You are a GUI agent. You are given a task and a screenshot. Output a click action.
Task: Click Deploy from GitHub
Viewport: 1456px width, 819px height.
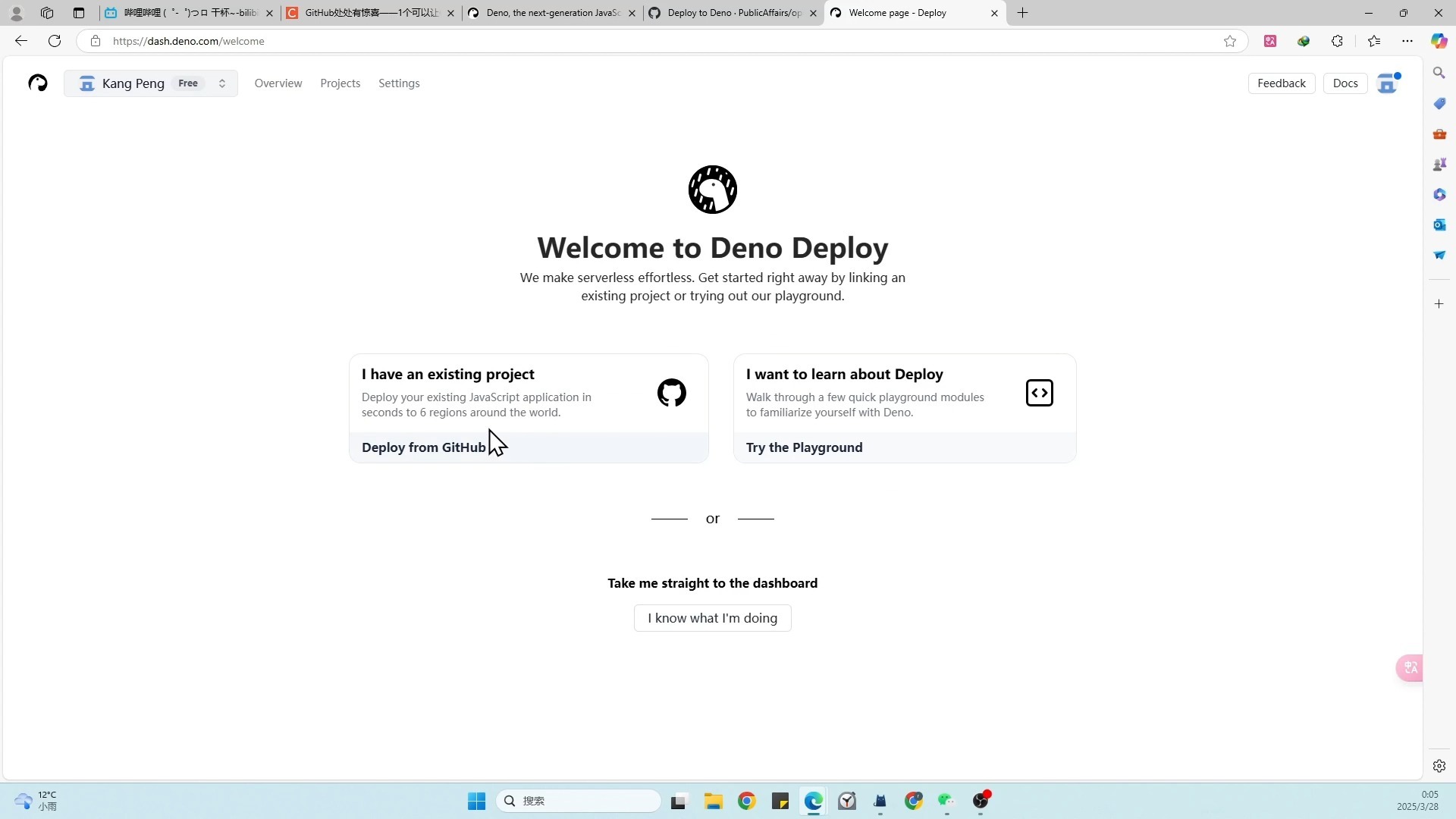click(423, 447)
